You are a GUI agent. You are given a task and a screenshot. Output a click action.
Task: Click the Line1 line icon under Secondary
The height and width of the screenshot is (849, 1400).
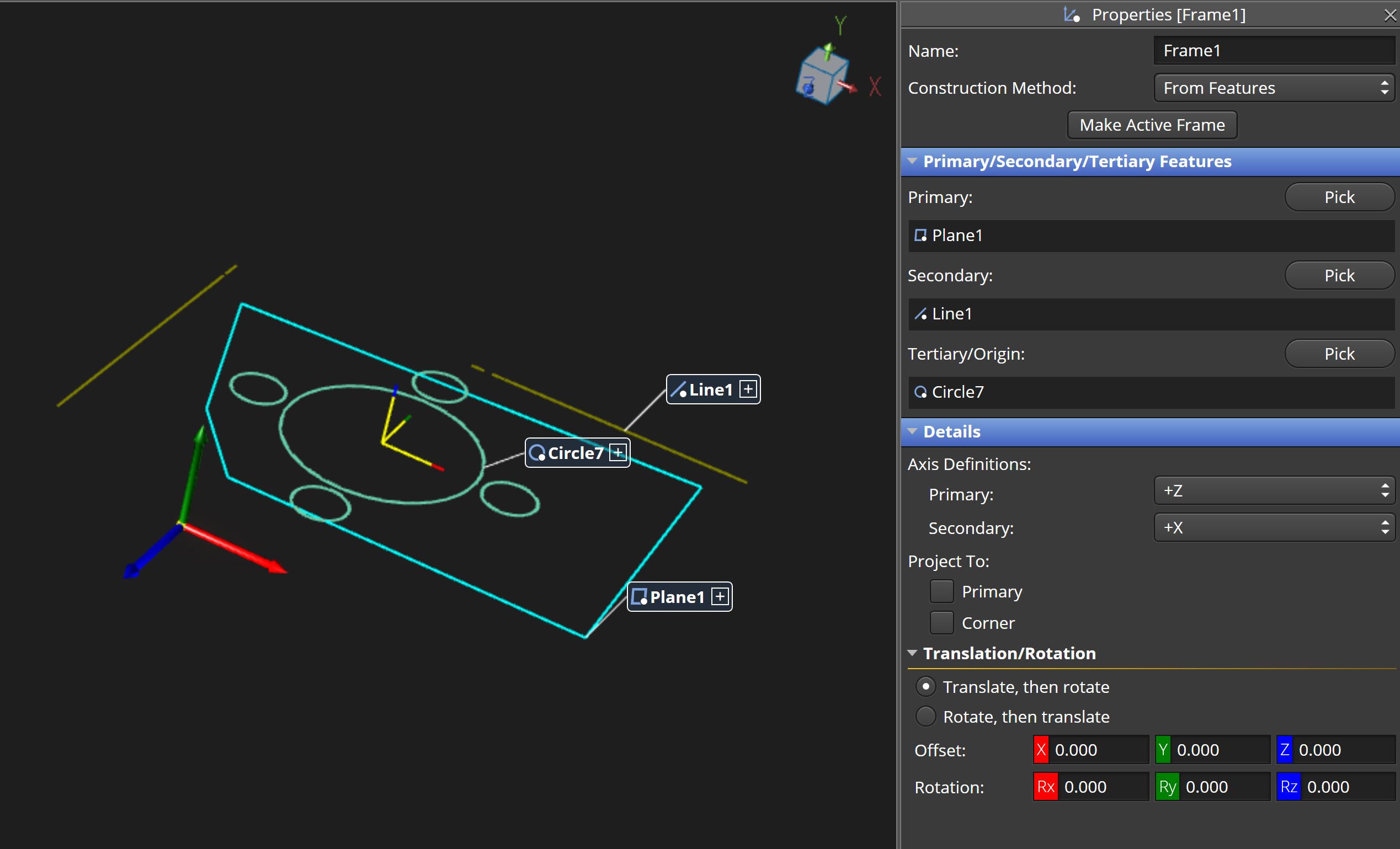pyautogui.click(x=921, y=313)
